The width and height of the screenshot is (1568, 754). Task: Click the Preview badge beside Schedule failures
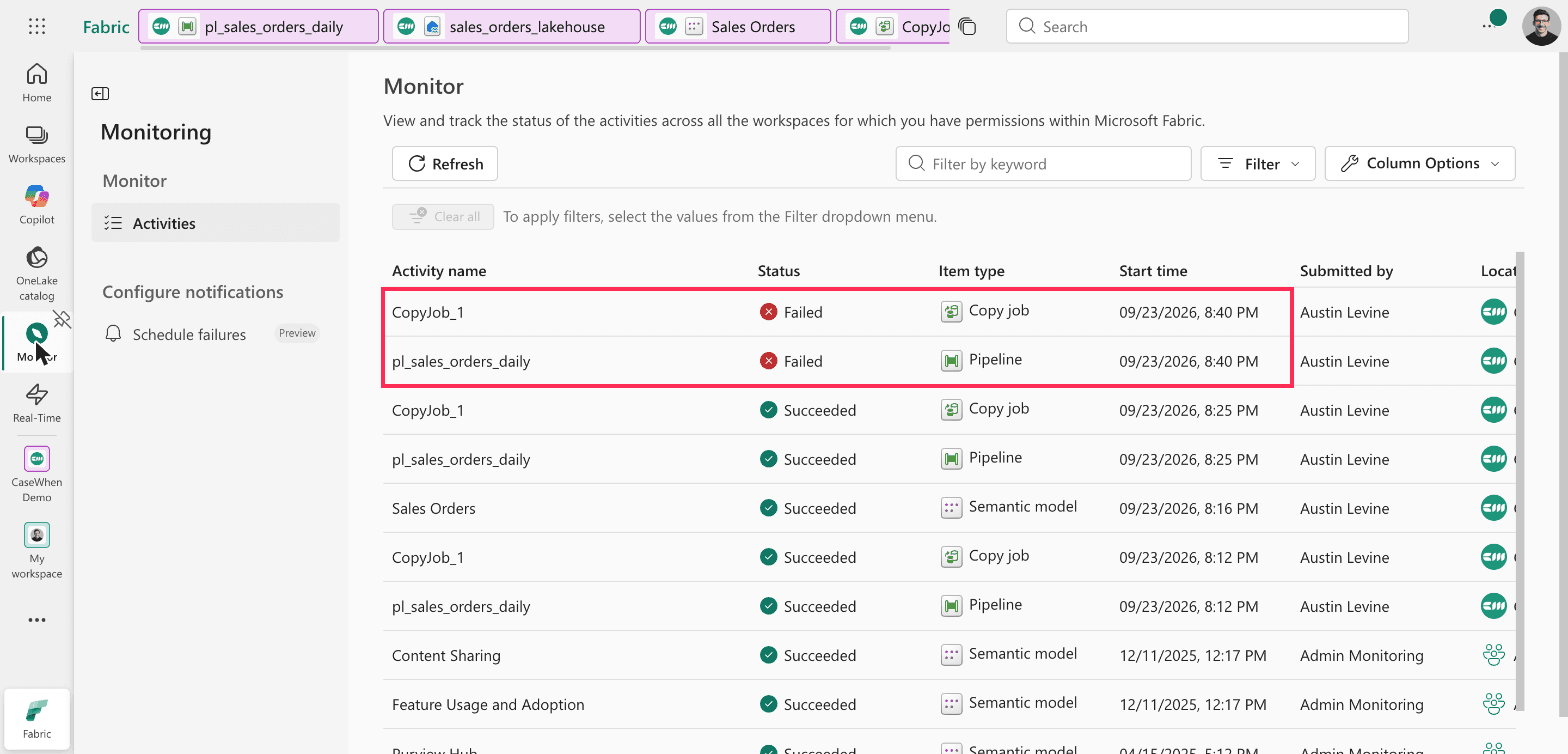[x=297, y=333]
